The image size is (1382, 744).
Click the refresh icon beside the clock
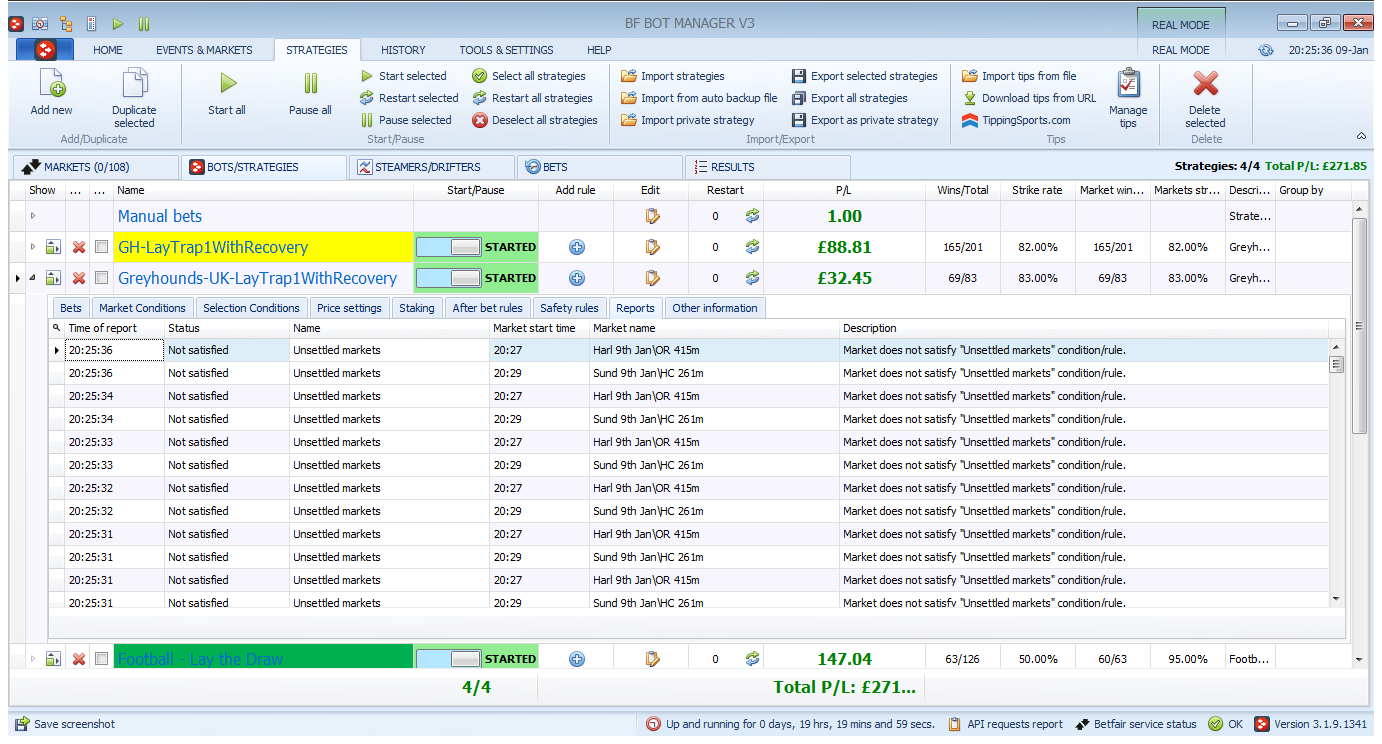click(x=1266, y=50)
